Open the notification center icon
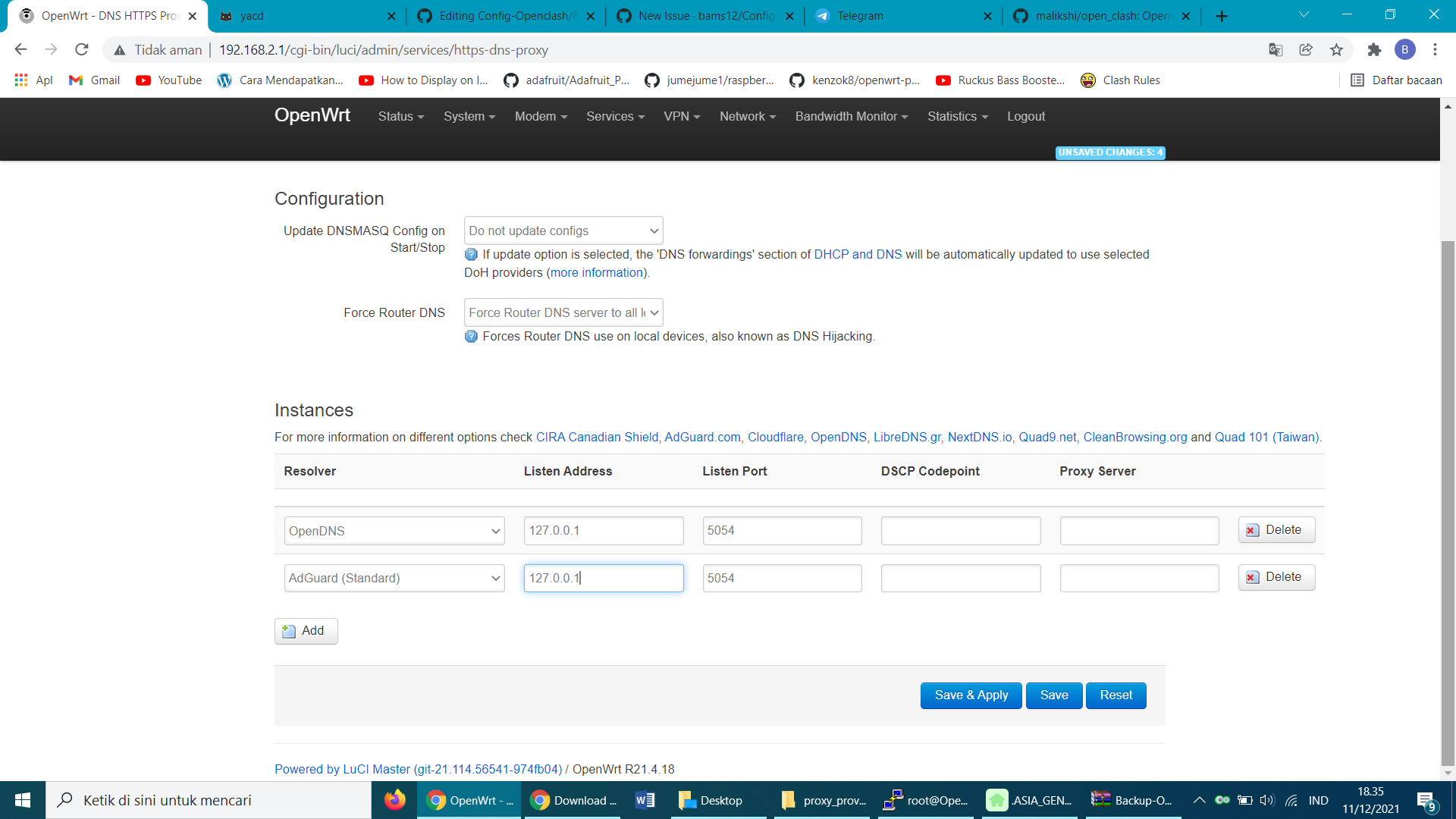 (1426, 801)
